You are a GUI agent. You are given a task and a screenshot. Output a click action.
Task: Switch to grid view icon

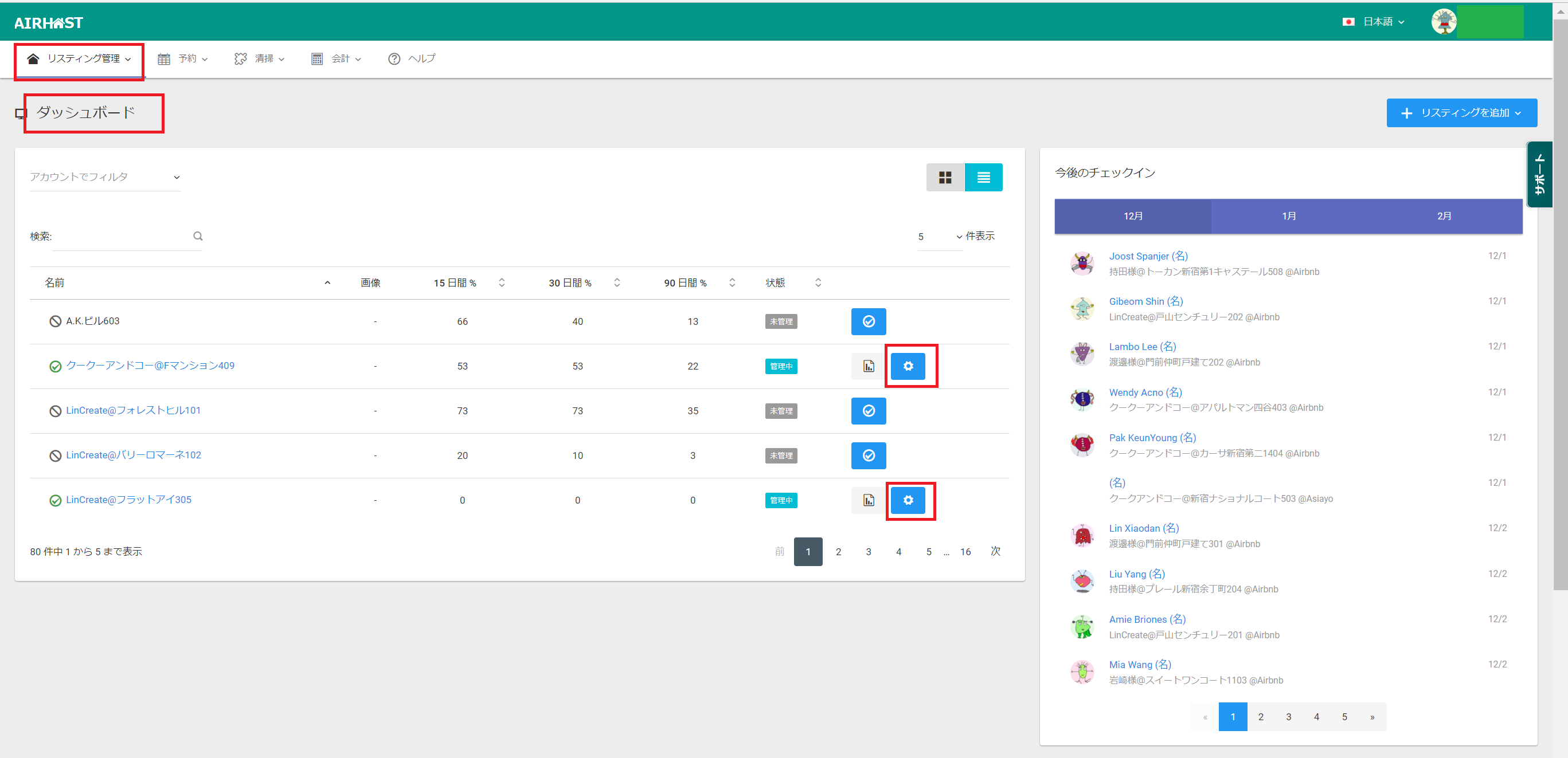(945, 177)
